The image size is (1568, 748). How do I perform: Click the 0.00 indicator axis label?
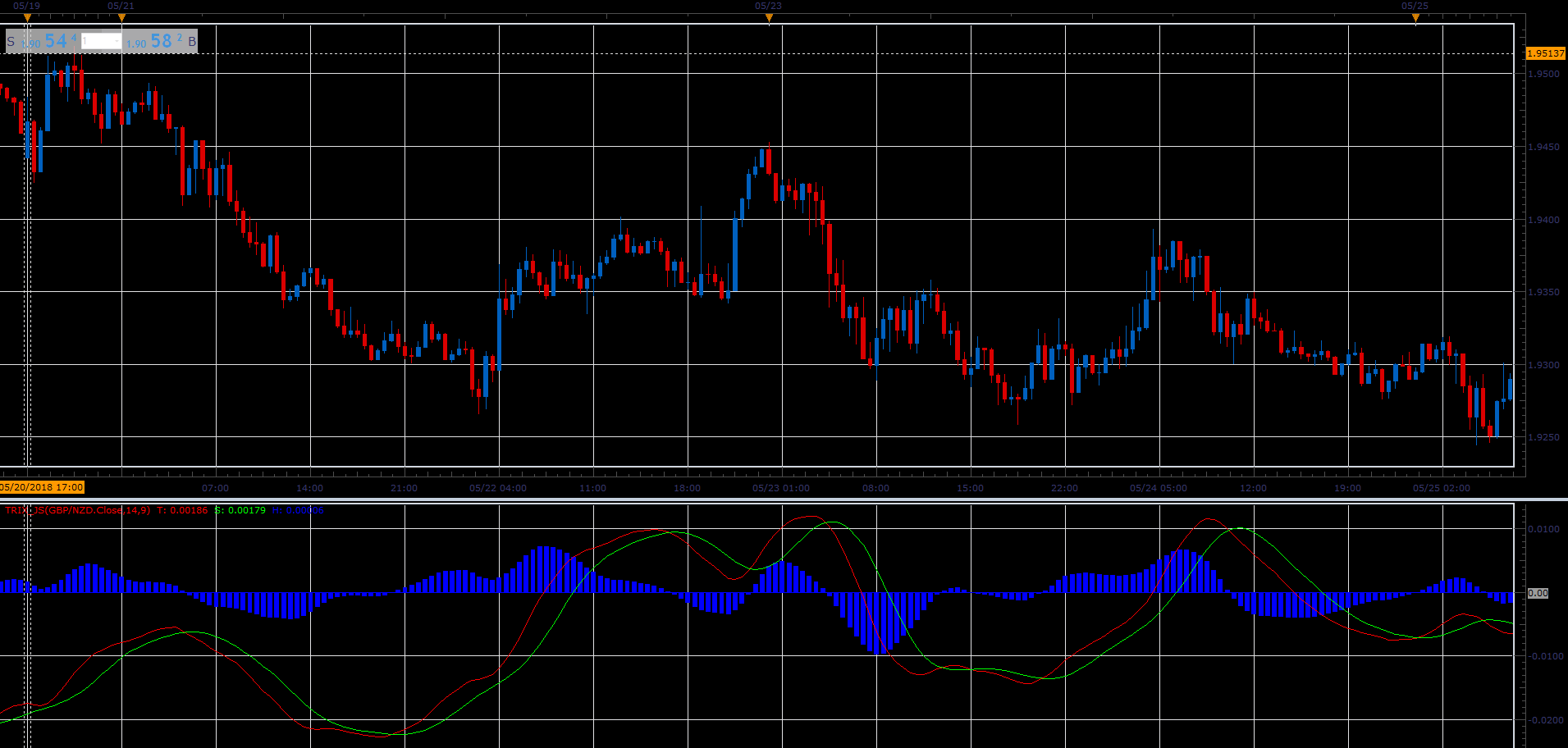[1538, 593]
